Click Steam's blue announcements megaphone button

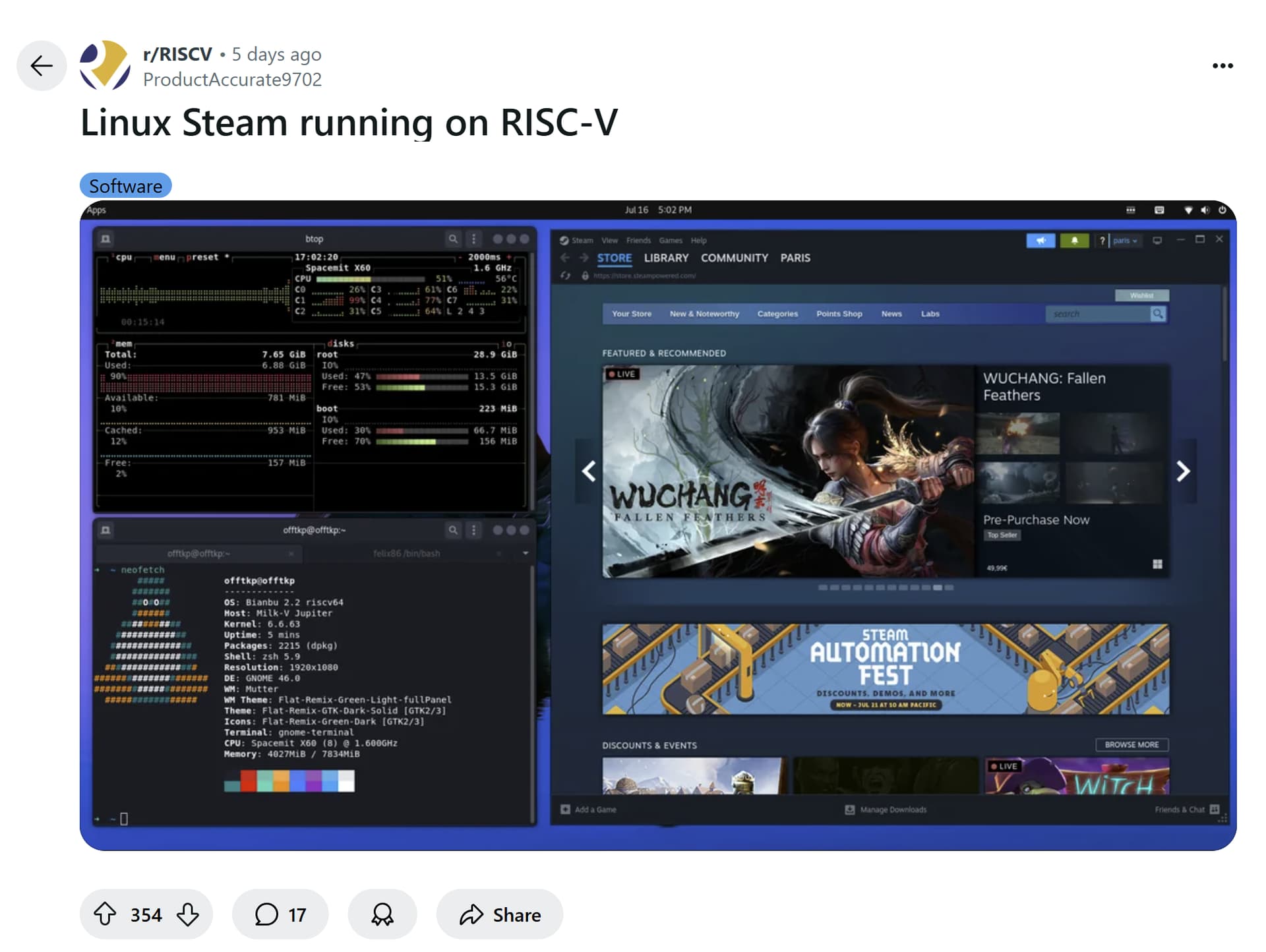point(1040,241)
